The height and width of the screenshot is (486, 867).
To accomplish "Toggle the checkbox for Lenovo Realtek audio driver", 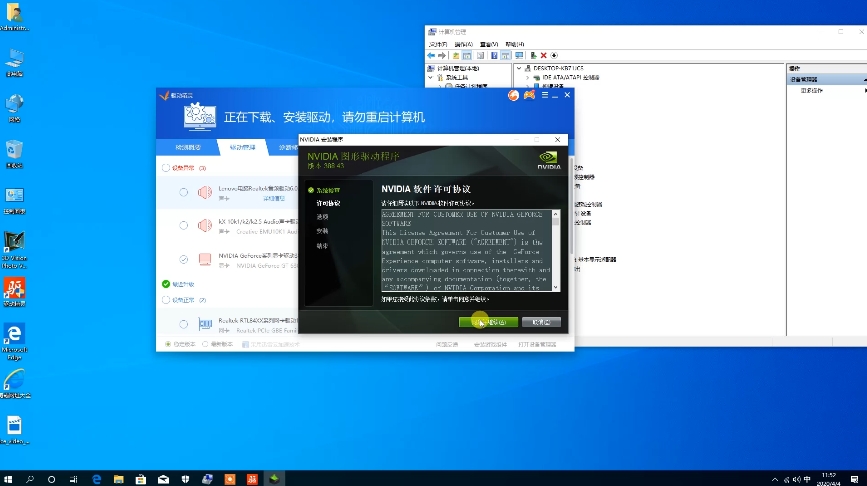I will 184,192.
